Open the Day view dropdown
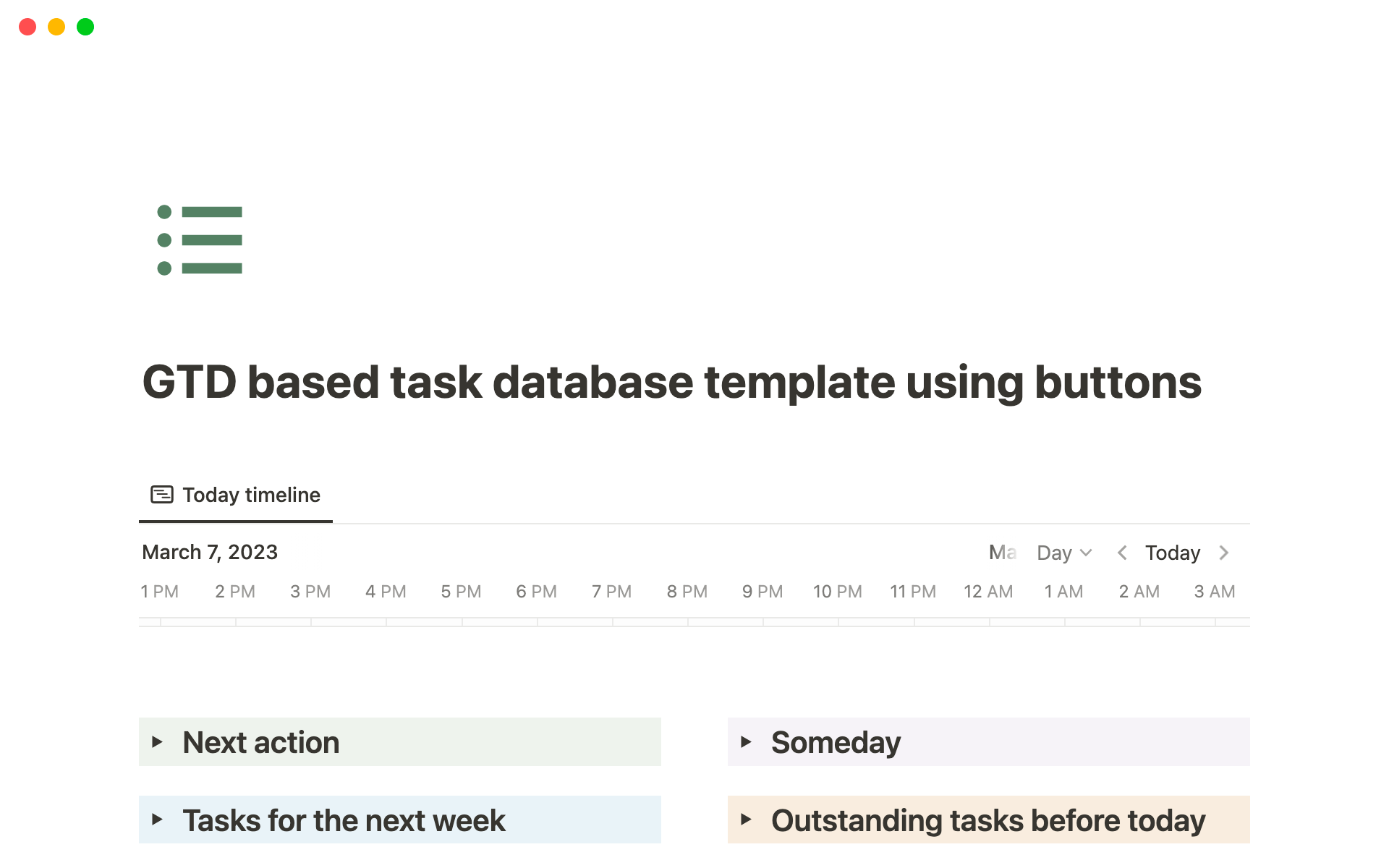Image resolution: width=1389 pixels, height=868 pixels. [1063, 552]
